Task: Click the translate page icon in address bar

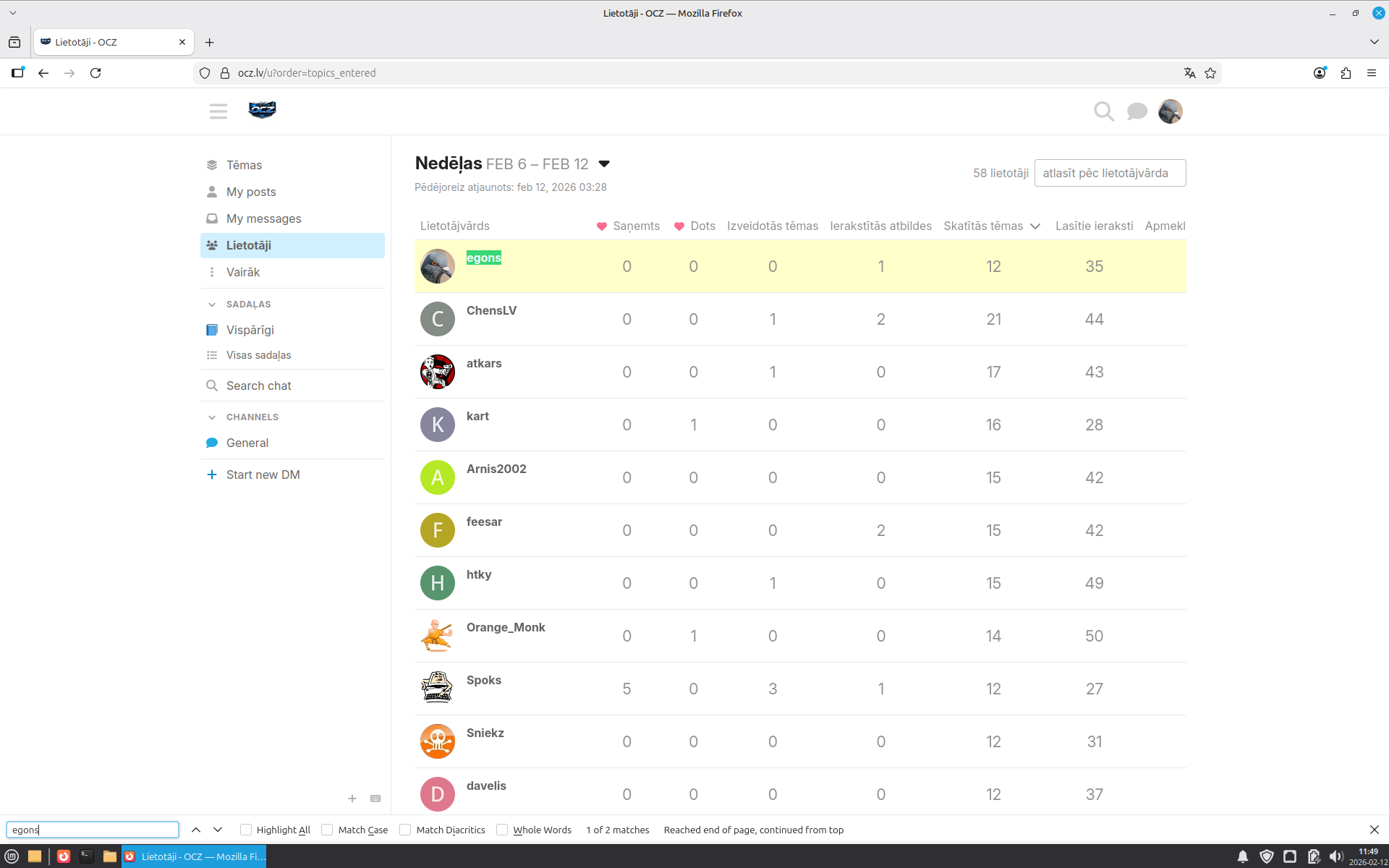Action: [1189, 73]
